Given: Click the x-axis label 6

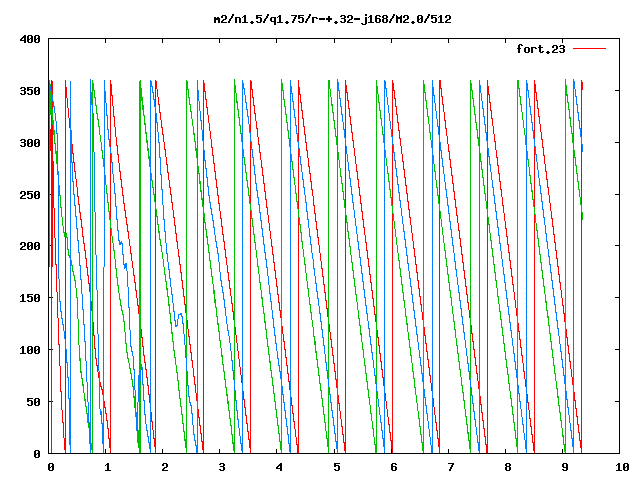Looking at the screenshot, I should [393, 467].
